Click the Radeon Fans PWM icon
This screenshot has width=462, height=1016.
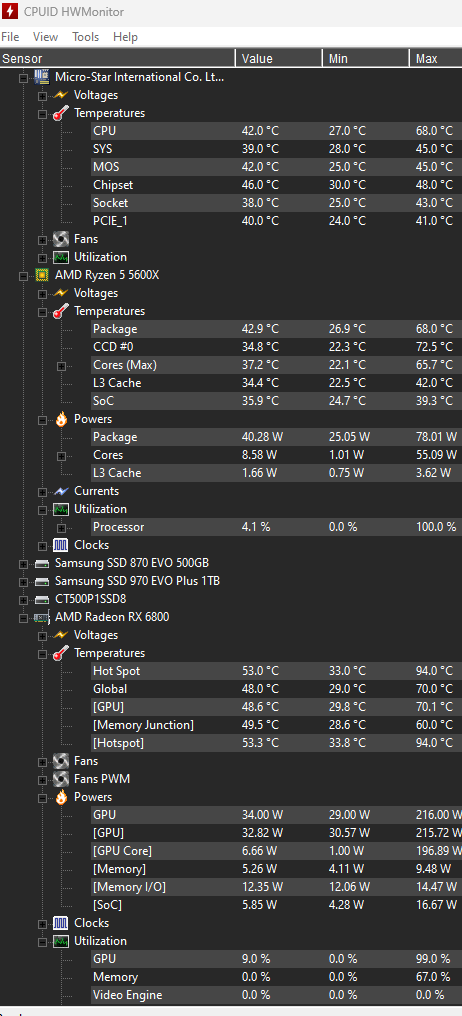tap(61, 779)
